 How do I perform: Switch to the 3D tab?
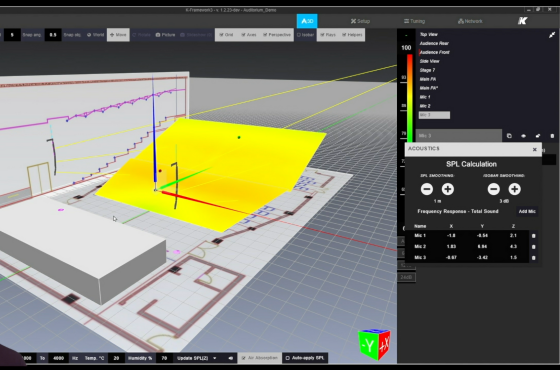point(307,21)
